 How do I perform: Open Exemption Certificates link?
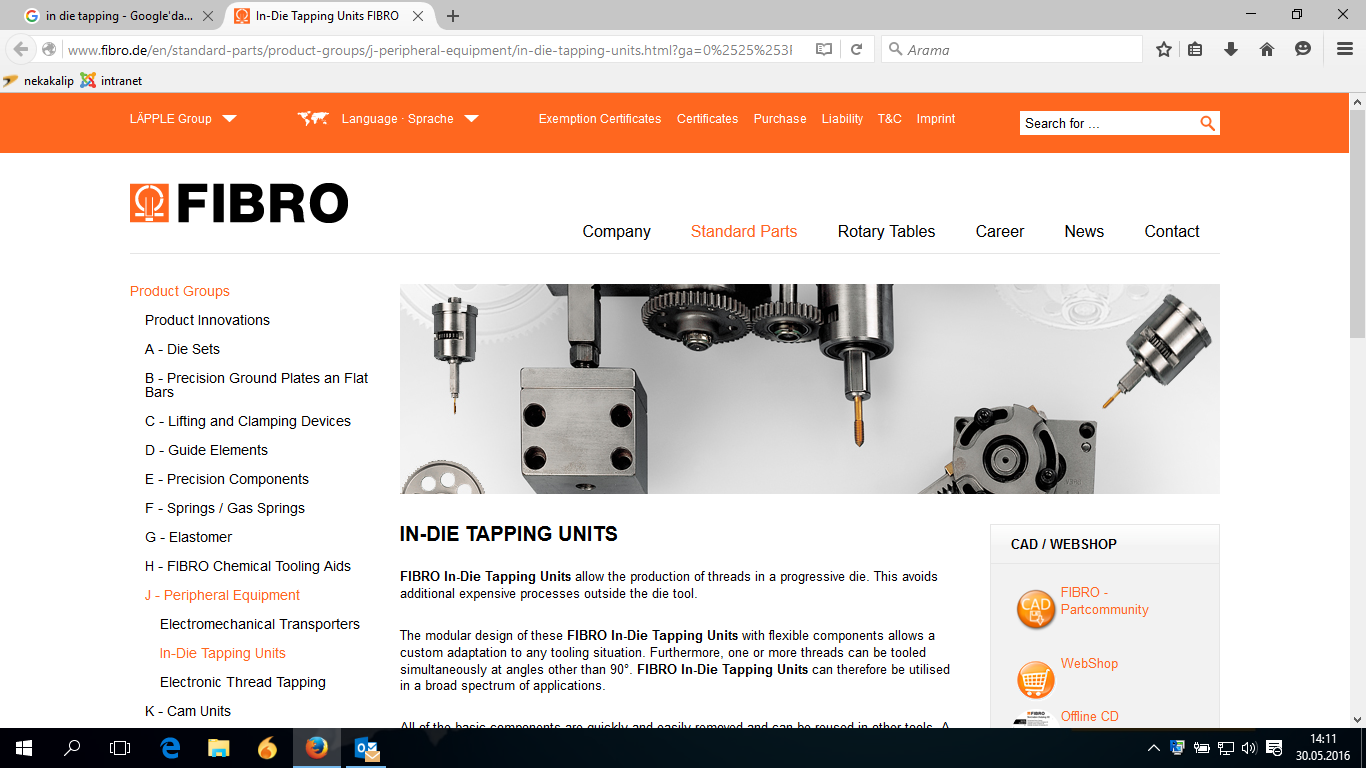click(x=600, y=118)
